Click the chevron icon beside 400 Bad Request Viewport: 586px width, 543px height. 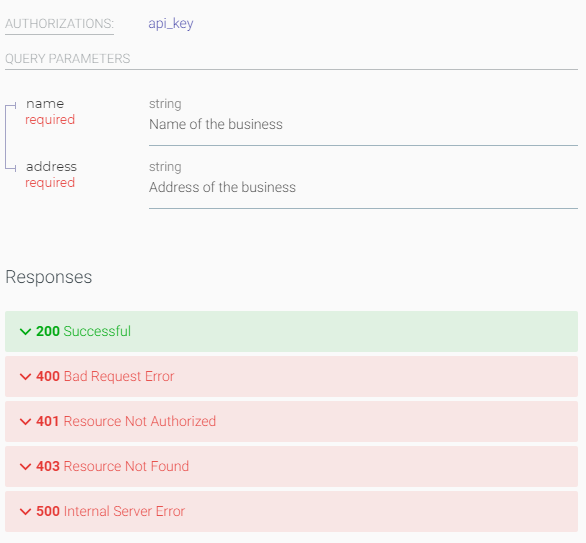(x=25, y=376)
